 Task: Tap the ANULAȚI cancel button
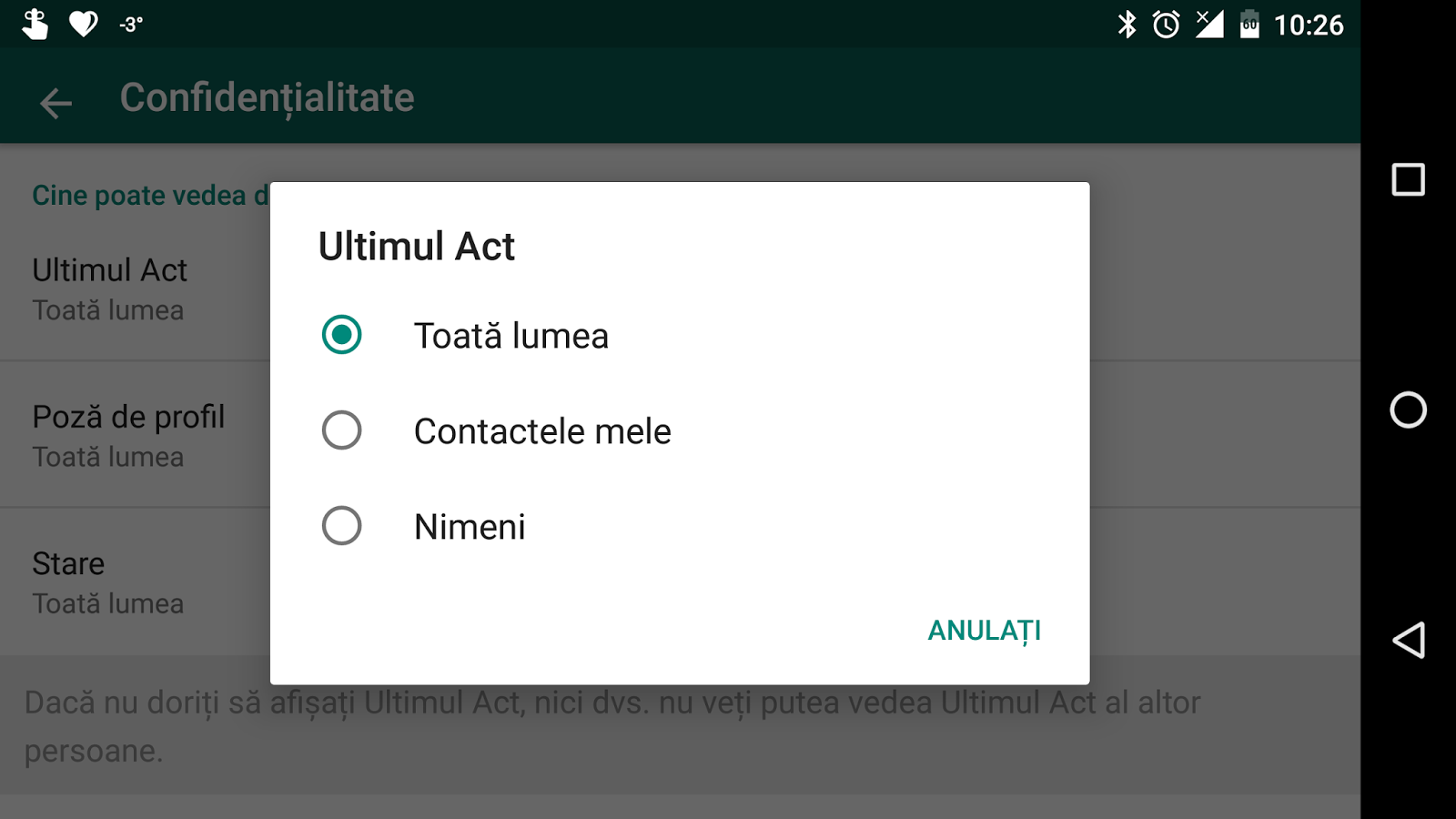click(984, 631)
